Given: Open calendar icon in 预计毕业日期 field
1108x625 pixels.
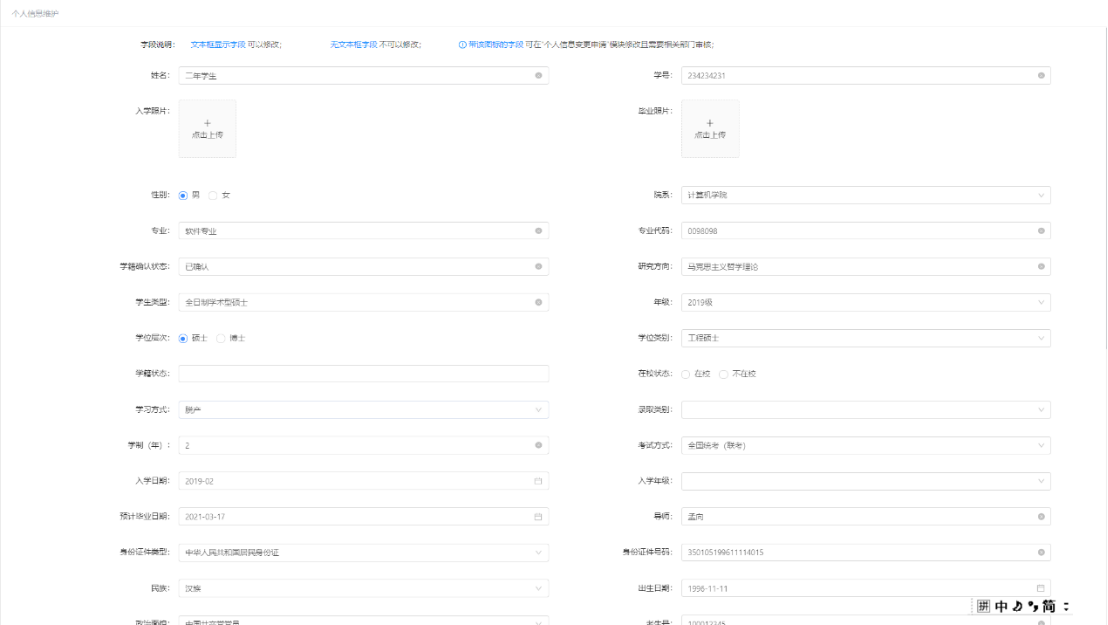Looking at the screenshot, I should pos(538,517).
